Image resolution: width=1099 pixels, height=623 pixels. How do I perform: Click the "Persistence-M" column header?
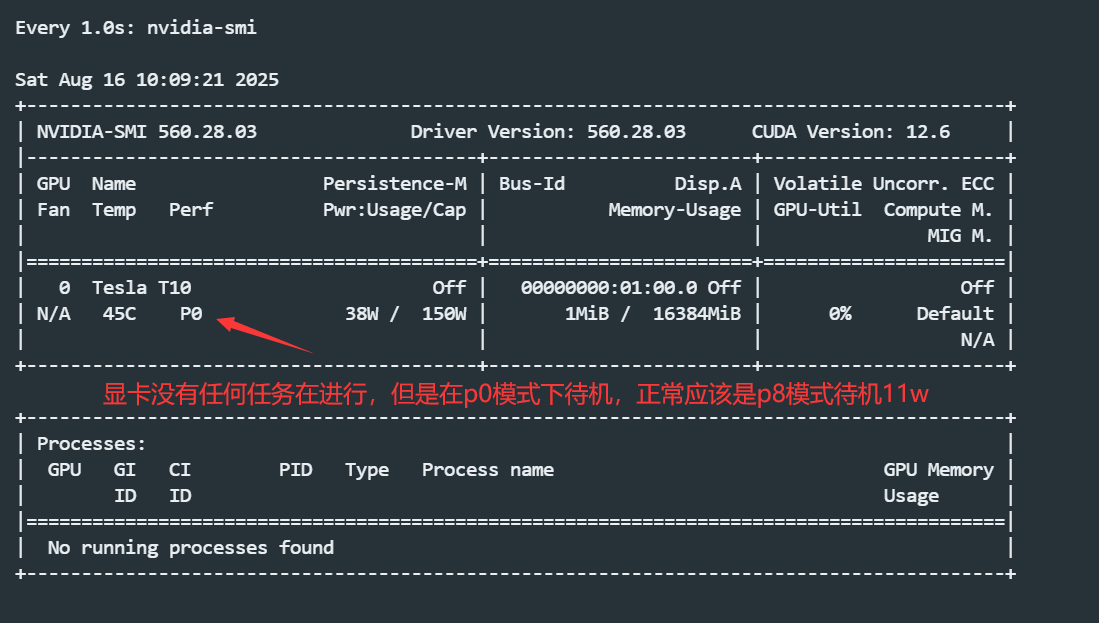(x=394, y=184)
